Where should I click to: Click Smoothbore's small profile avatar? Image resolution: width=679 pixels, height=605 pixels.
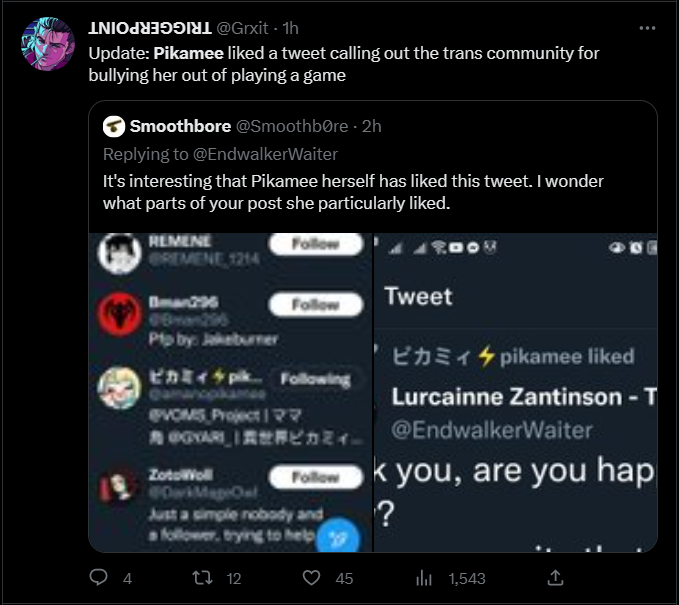[114, 126]
